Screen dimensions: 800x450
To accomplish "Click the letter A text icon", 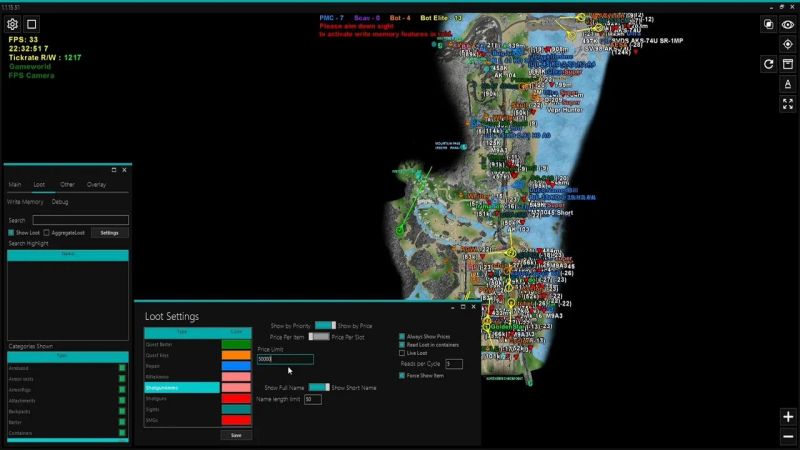I will pyautogui.click(x=788, y=84).
